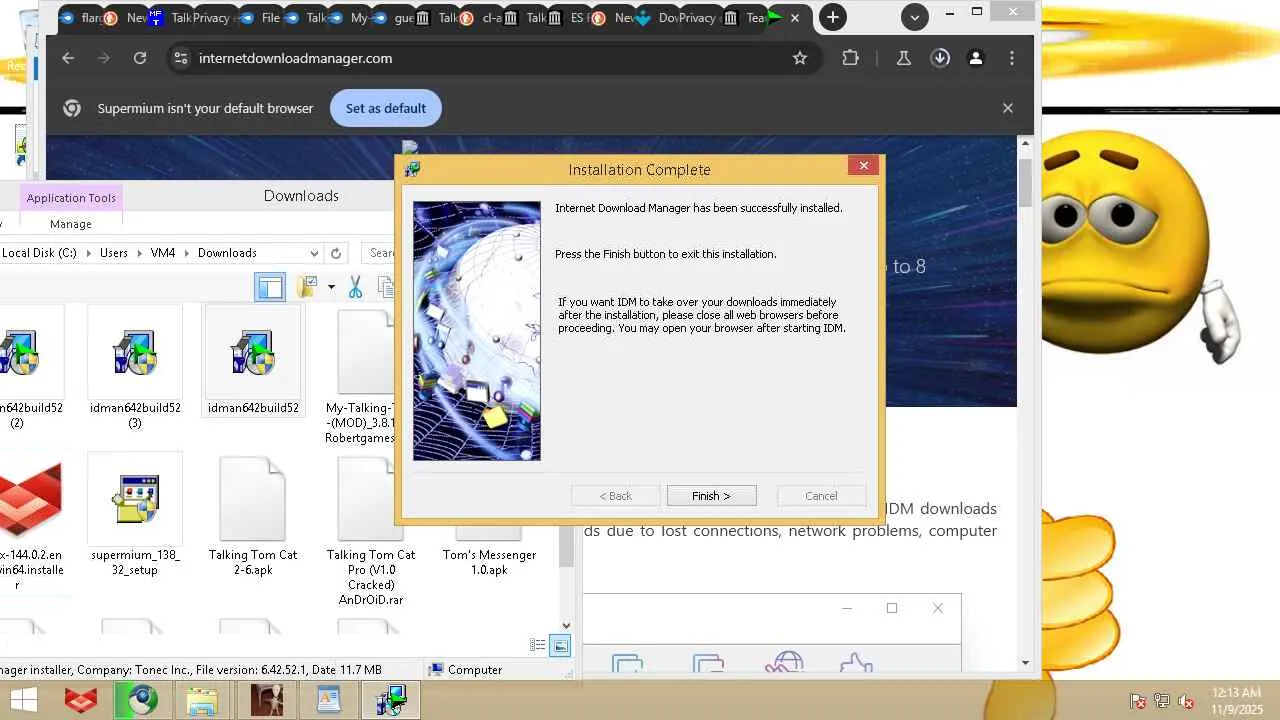Click VM4 in the Explorer breadcrumb path
The height and width of the screenshot is (720, 1280).
click(163, 253)
